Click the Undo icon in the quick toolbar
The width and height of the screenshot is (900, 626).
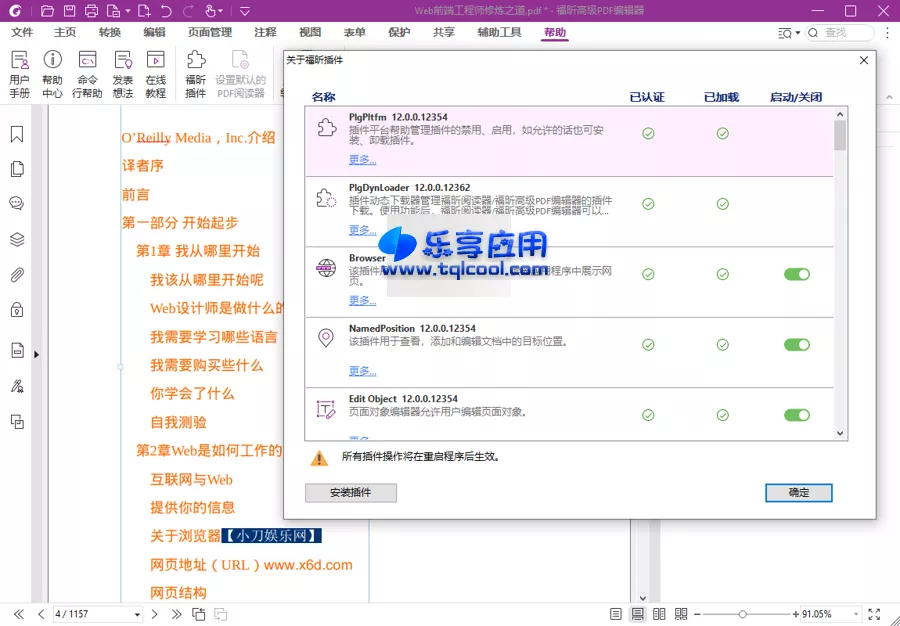166,10
